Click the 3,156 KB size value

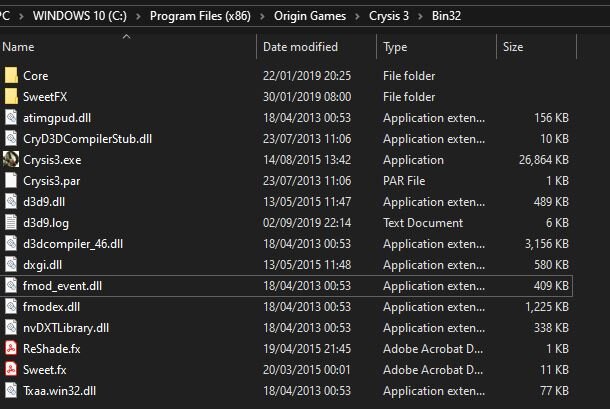pyautogui.click(x=547, y=244)
